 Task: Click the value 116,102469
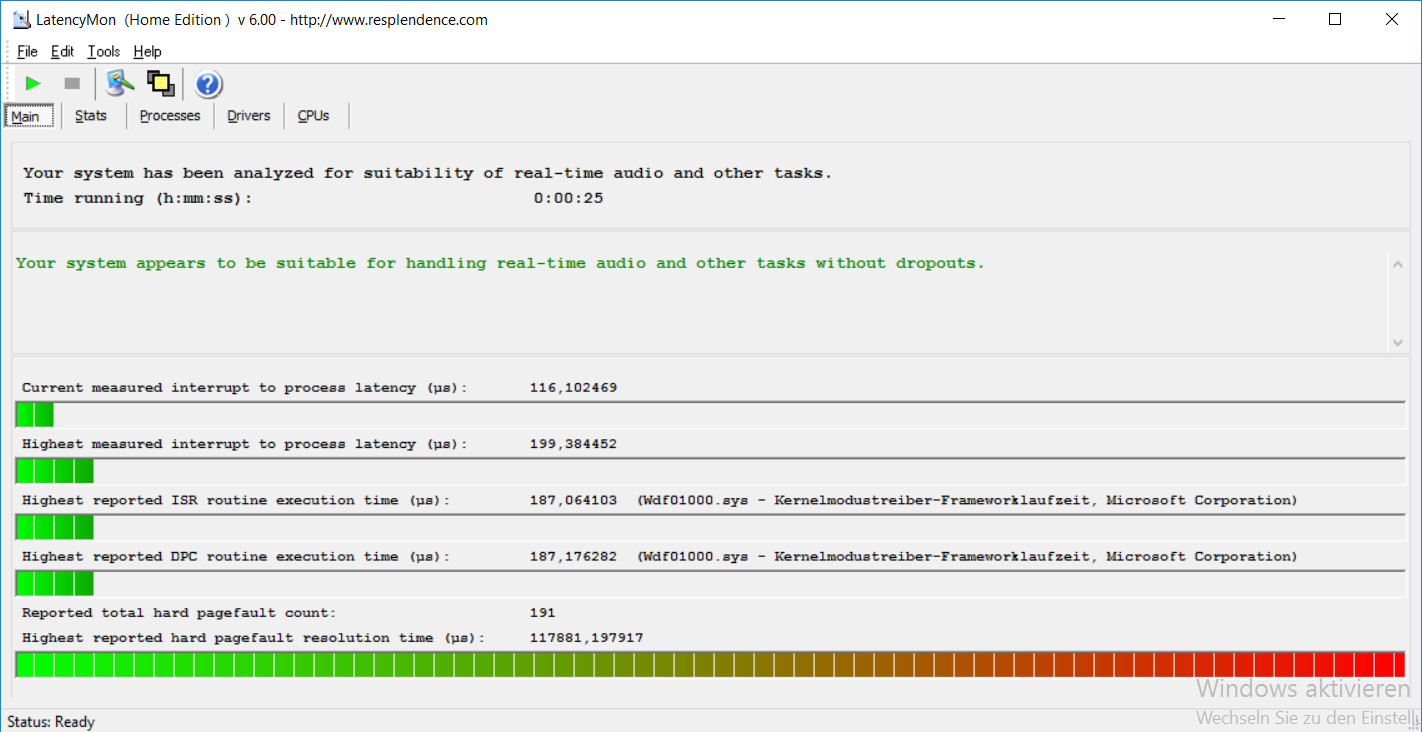pyautogui.click(x=573, y=388)
